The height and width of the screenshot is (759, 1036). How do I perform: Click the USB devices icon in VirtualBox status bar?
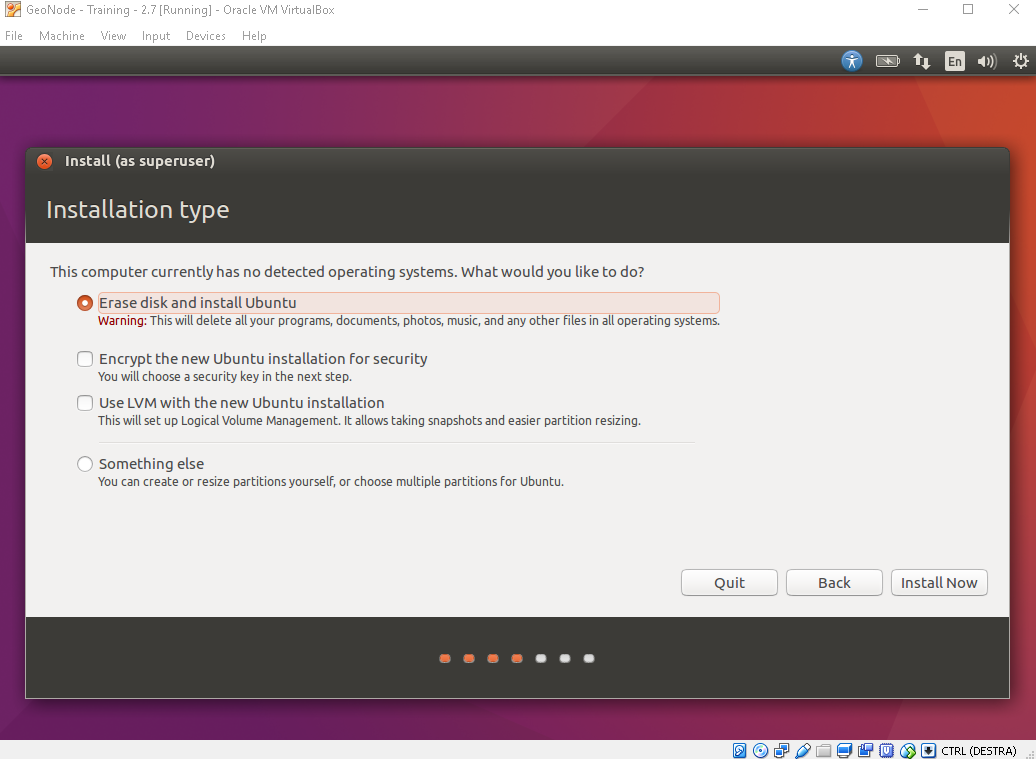803,750
